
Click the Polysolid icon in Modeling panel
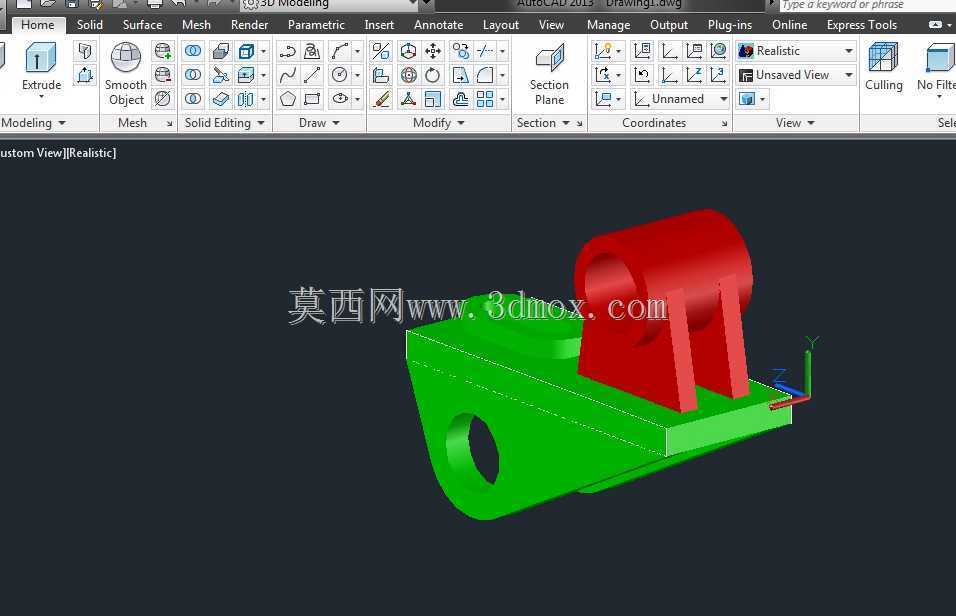pyautogui.click(x=85, y=51)
